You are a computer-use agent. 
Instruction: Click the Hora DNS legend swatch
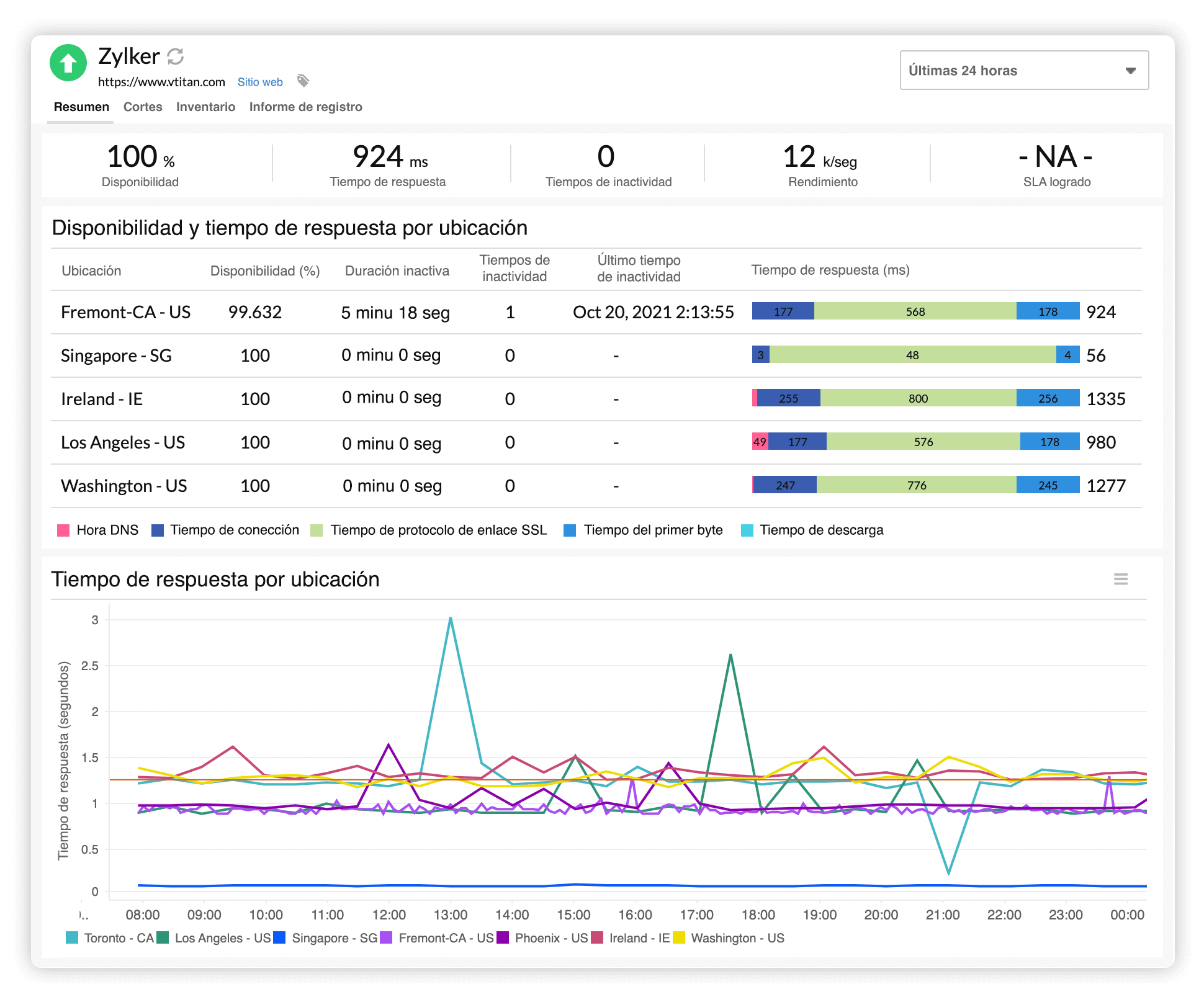[63, 530]
